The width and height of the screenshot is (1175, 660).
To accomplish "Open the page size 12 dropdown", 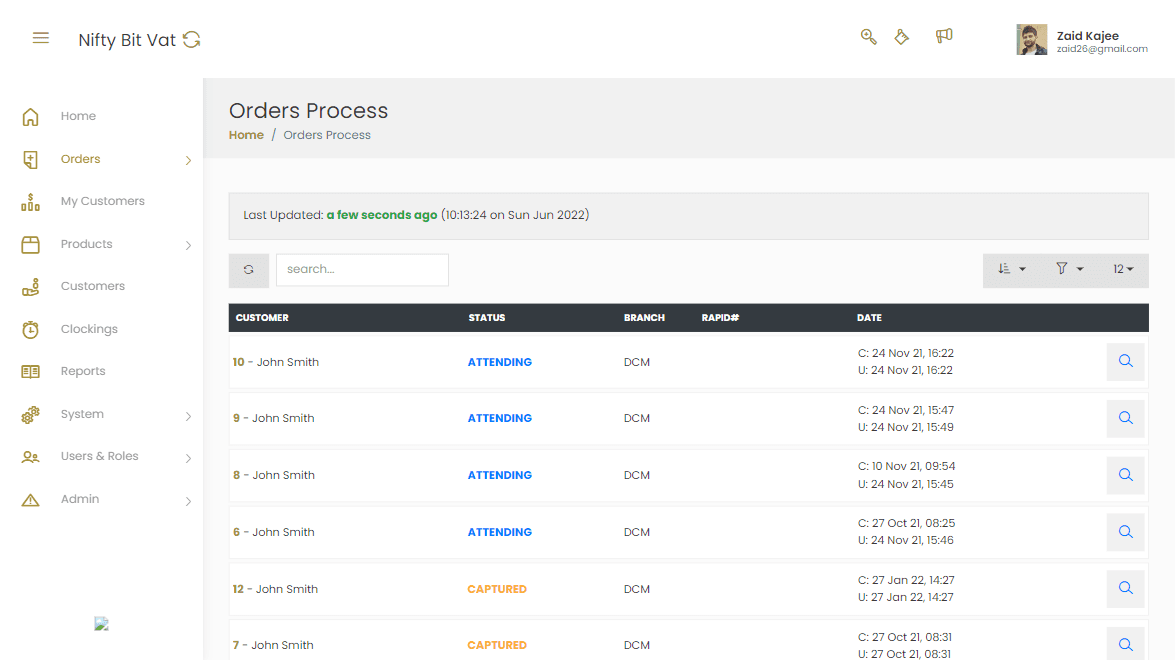I will click(1123, 269).
